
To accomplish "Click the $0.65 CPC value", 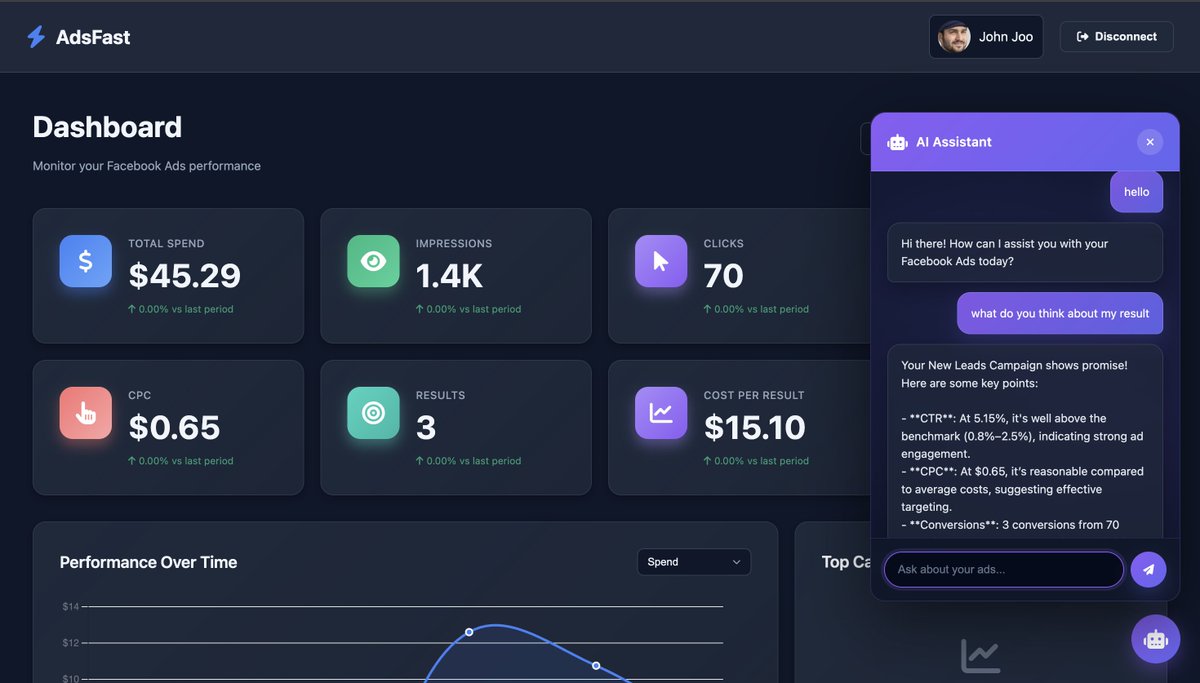I will [175, 428].
